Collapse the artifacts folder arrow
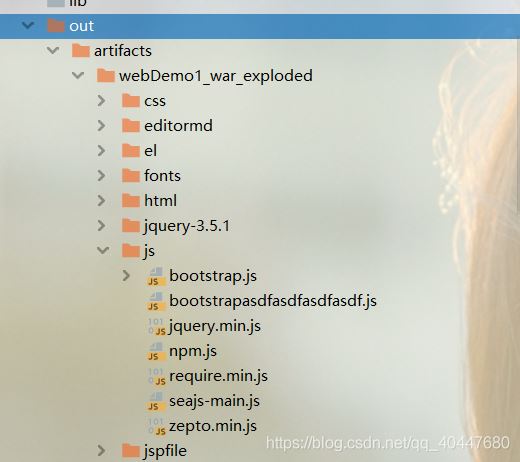 click(53, 50)
